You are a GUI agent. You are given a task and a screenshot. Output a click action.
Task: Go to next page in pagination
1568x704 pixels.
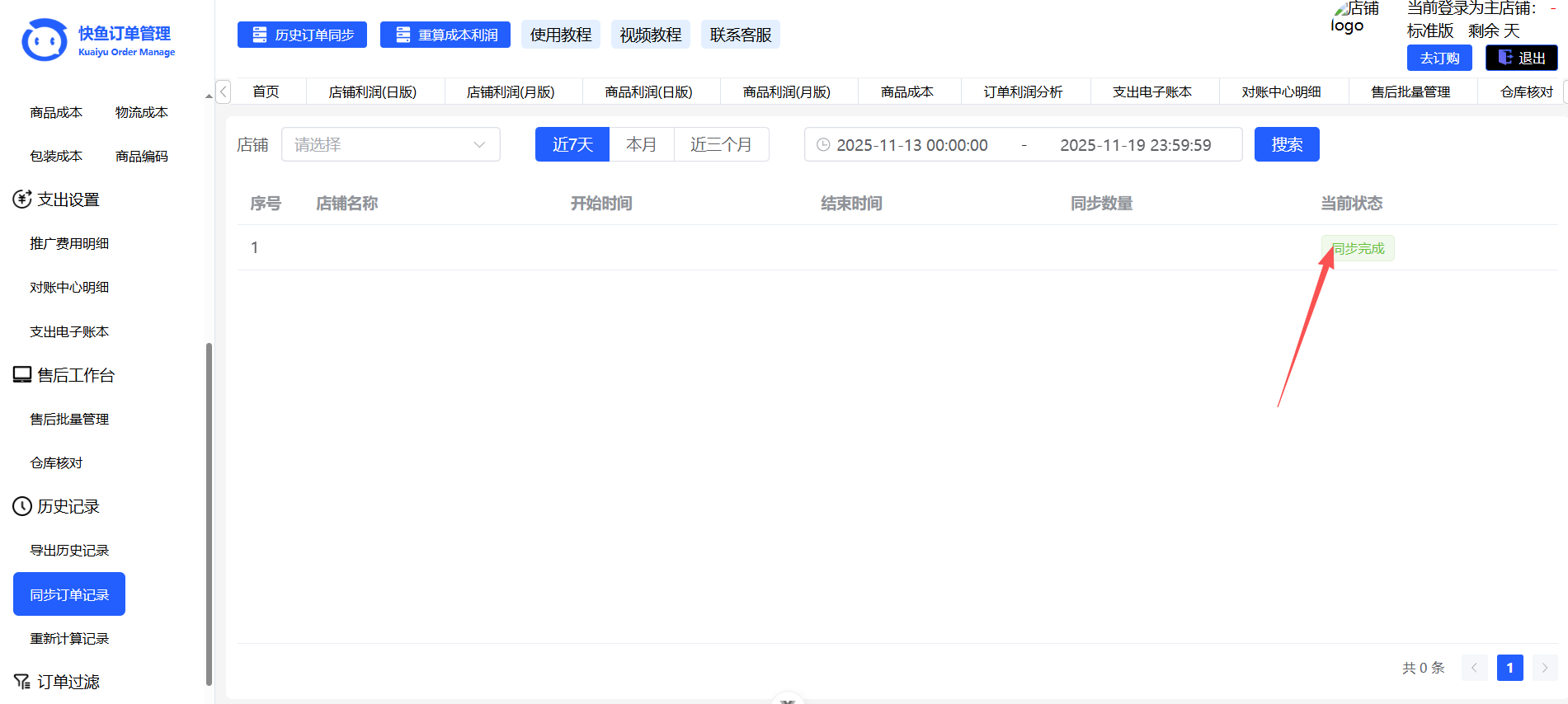[x=1544, y=668]
